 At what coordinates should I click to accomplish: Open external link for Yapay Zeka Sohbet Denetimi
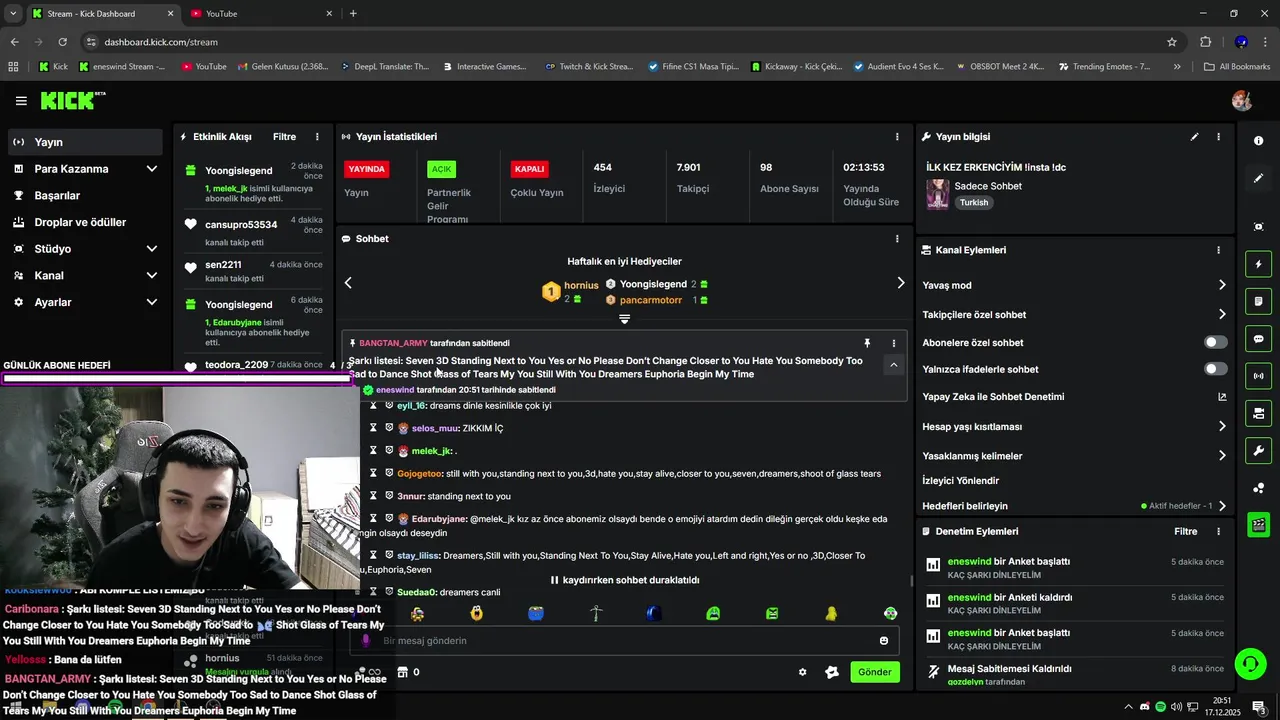point(1221,397)
